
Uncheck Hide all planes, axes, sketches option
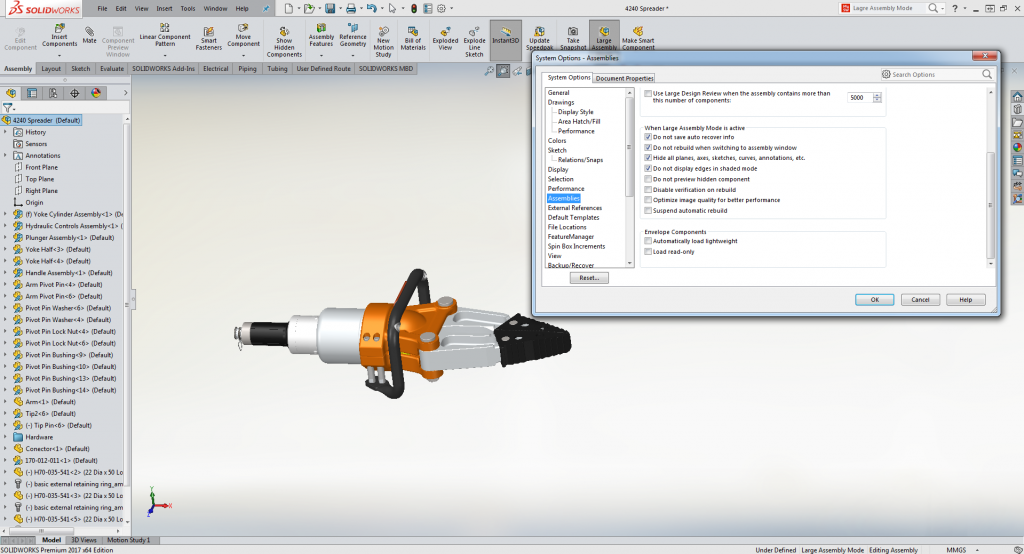point(648,157)
